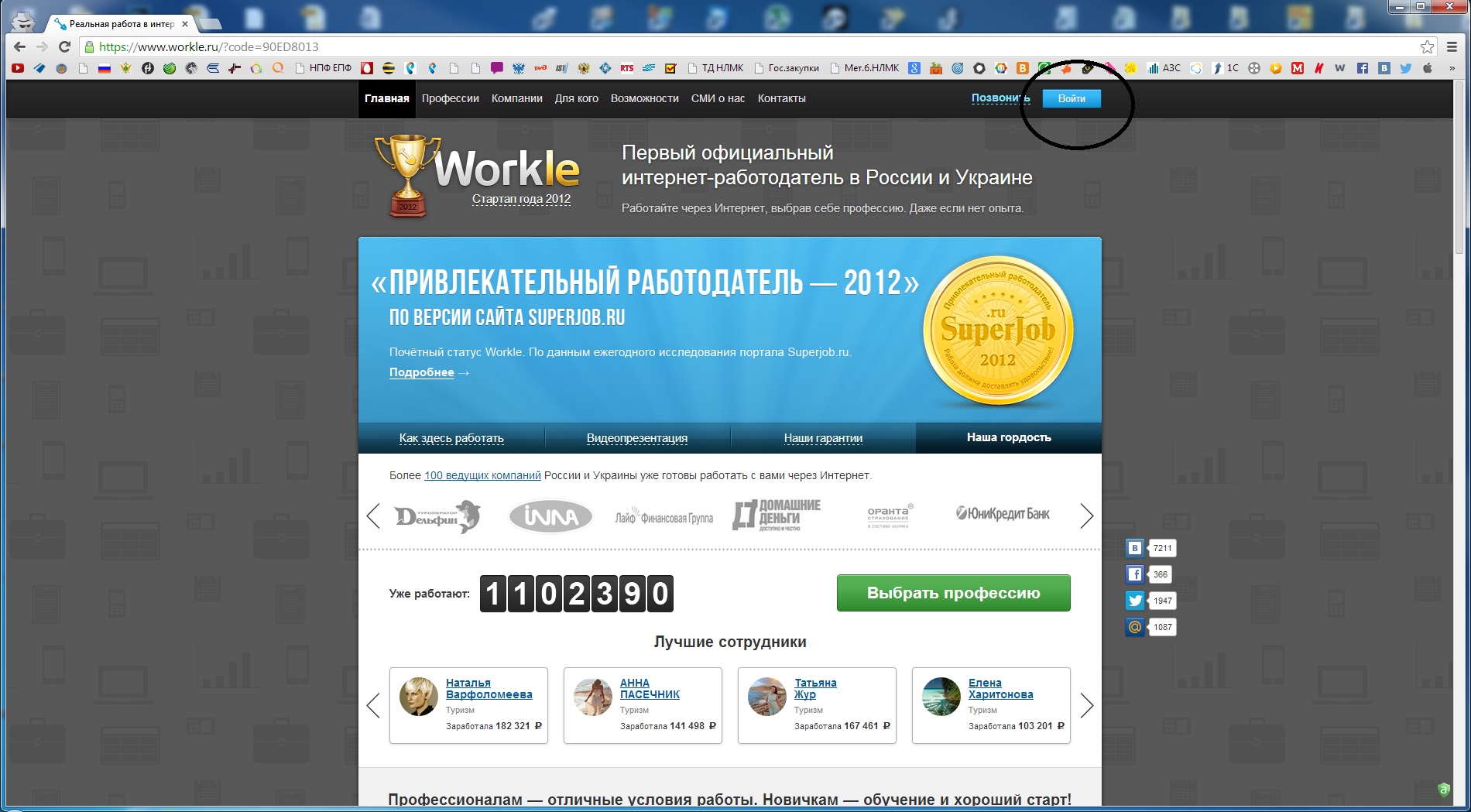
Task: Show next best employees with right arrow
Action: click(x=1087, y=705)
